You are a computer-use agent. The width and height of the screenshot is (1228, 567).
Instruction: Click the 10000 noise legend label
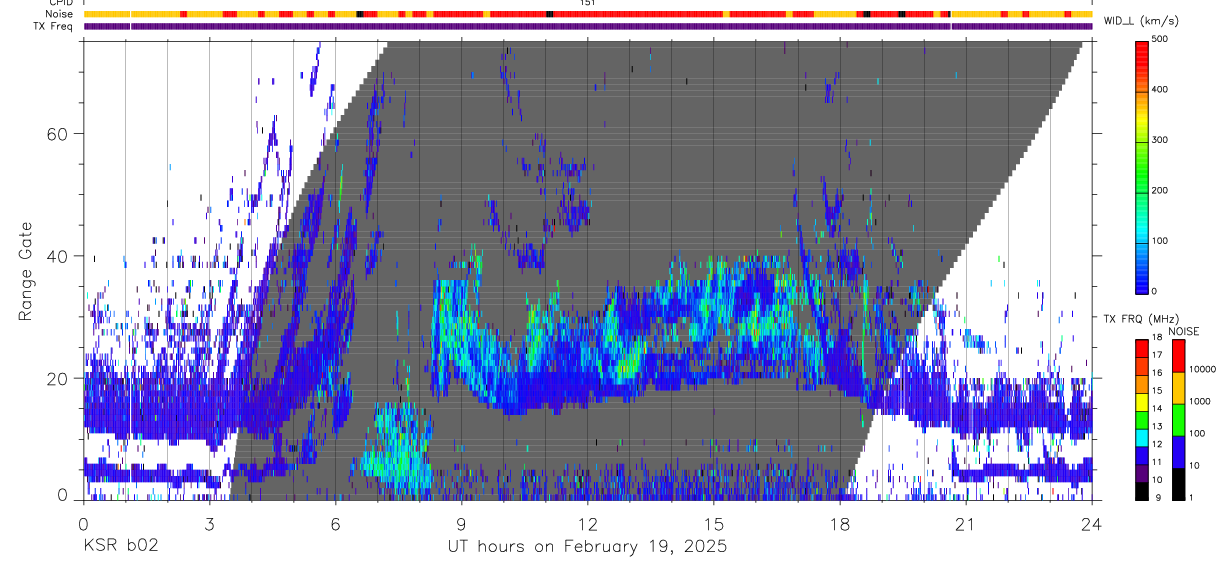(x=1203, y=369)
